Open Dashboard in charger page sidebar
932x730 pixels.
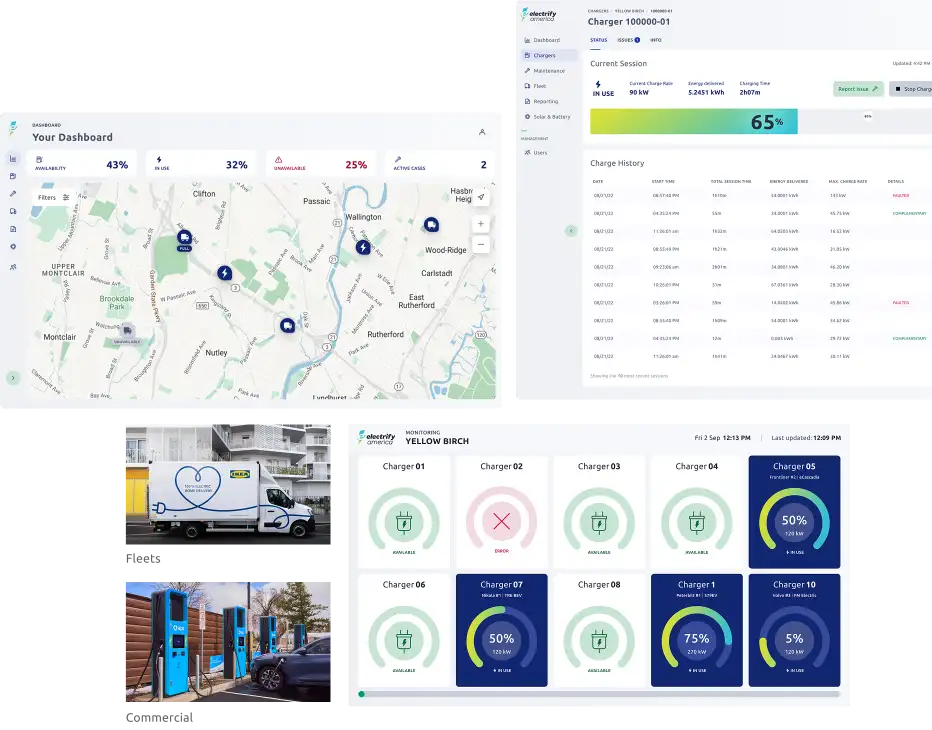tap(550, 40)
